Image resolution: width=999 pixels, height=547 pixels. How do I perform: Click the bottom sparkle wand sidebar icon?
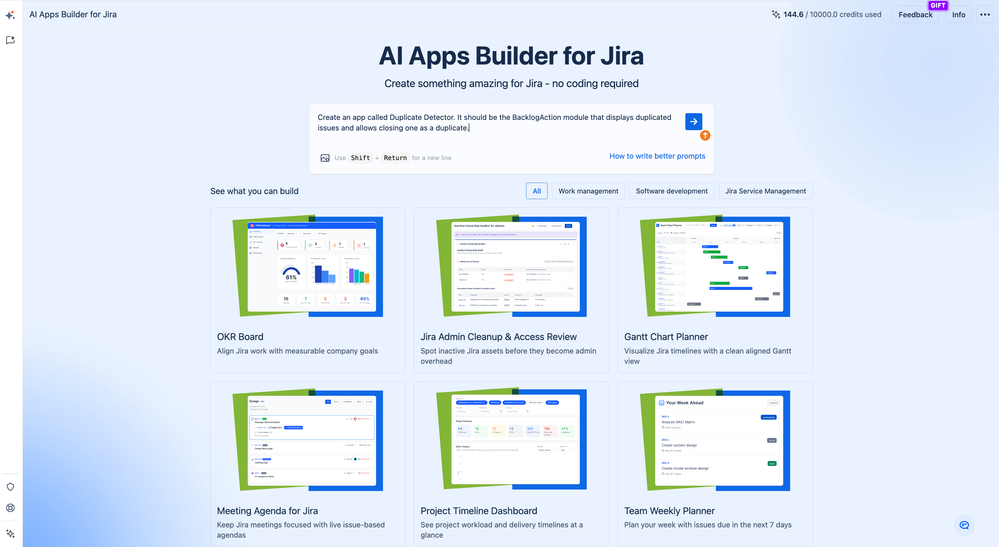(10, 534)
